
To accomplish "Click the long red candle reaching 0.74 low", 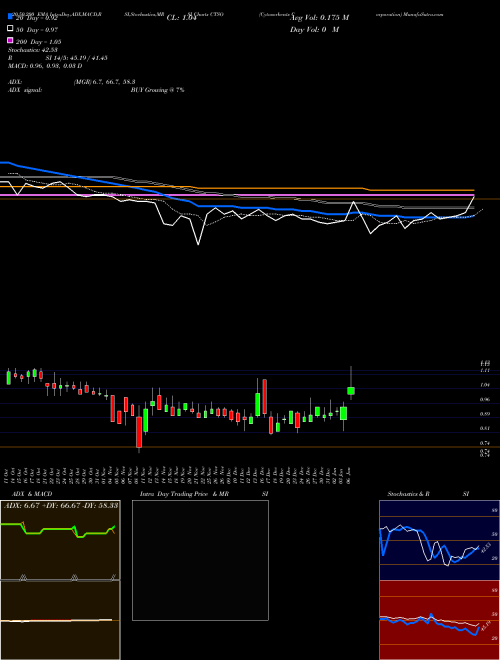I will click(139, 432).
